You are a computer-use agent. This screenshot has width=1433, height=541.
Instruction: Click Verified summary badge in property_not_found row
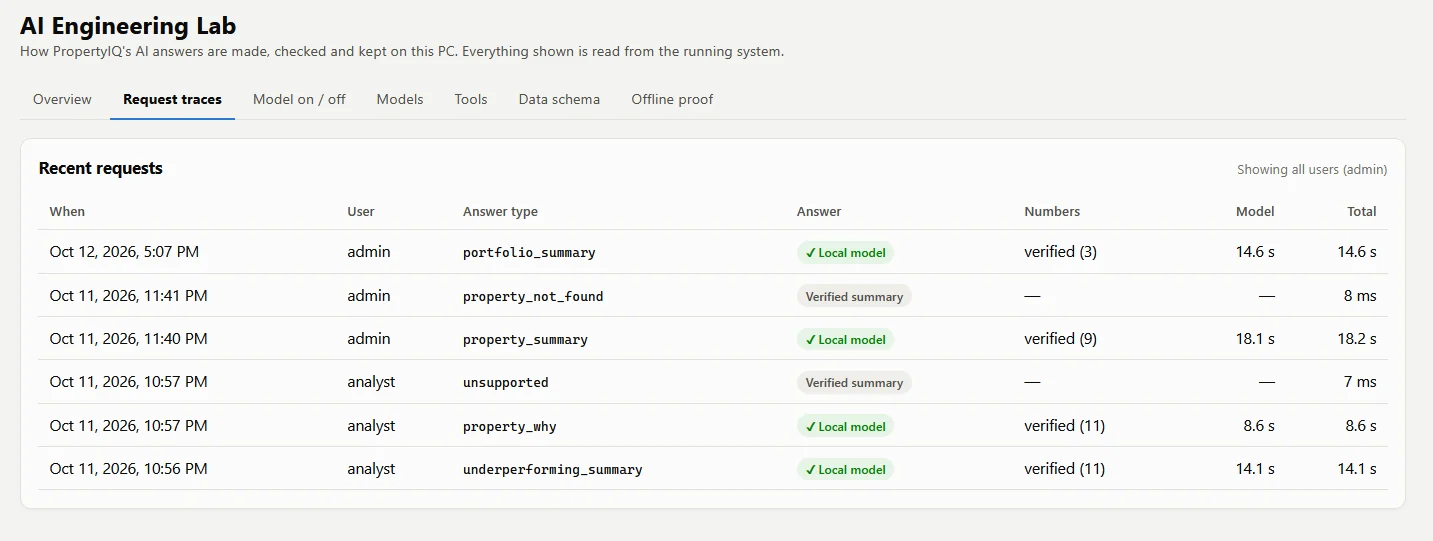[x=854, y=297]
